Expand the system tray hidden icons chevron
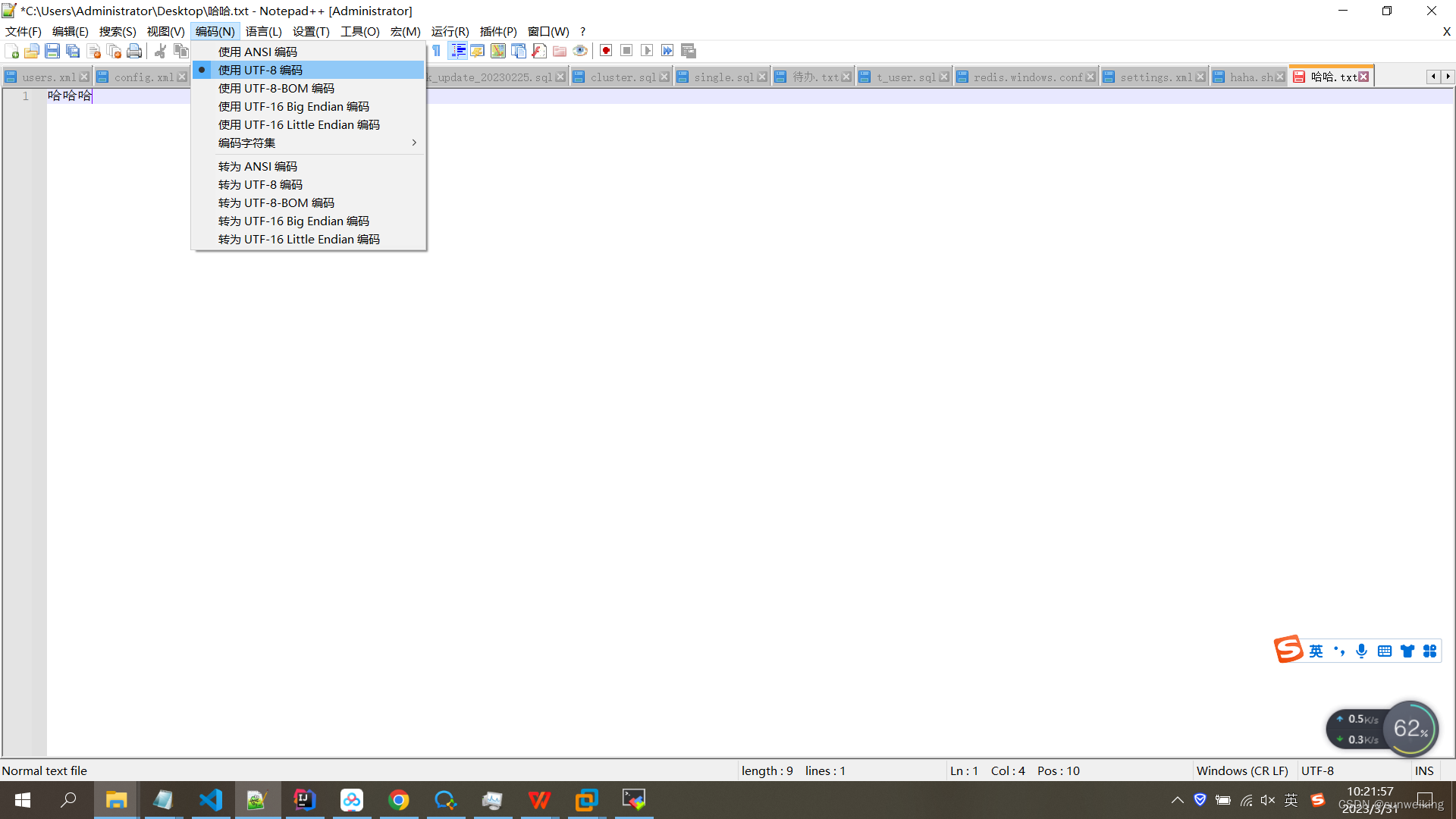This screenshot has width=1456, height=819. pos(1178,800)
